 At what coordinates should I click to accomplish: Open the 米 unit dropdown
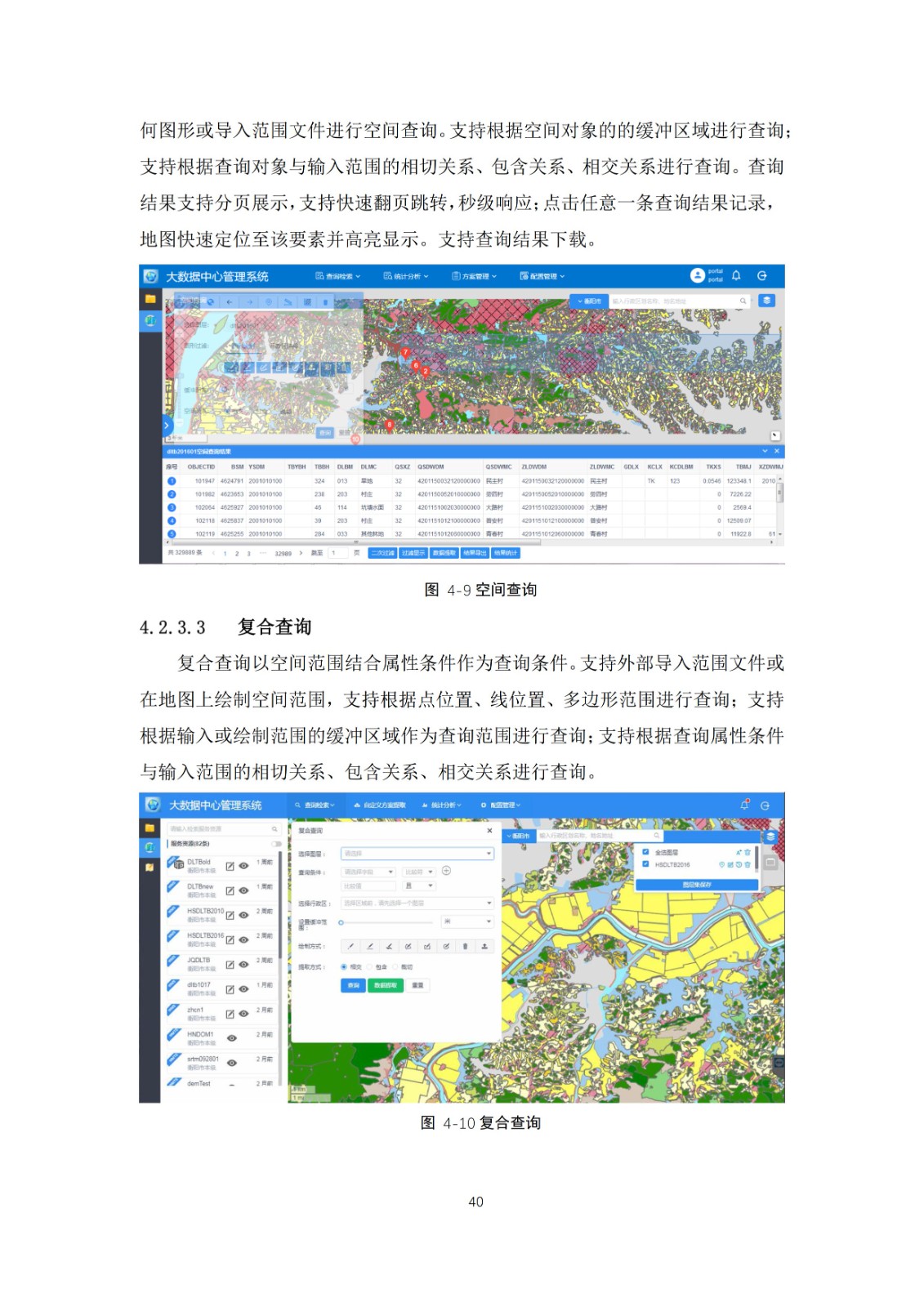coord(467,921)
